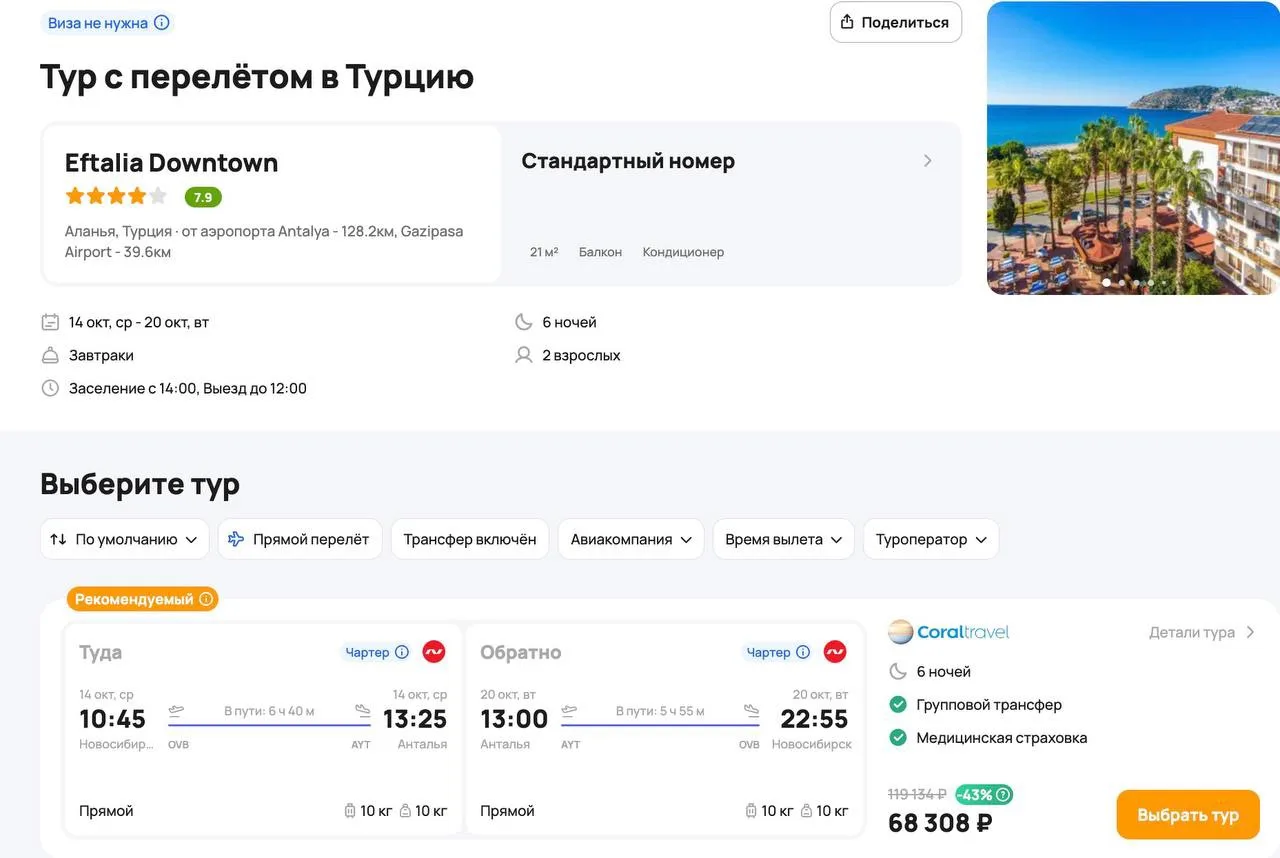This screenshot has height=858, width=1280.
Task: Toggle the 'Трансфер включён' filter
Action: coord(470,539)
